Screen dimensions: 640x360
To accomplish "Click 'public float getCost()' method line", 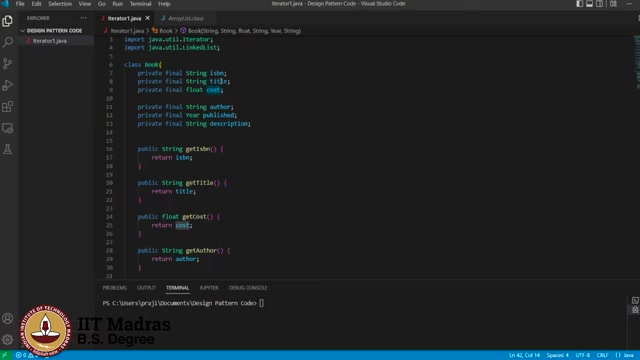I will tap(179, 217).
